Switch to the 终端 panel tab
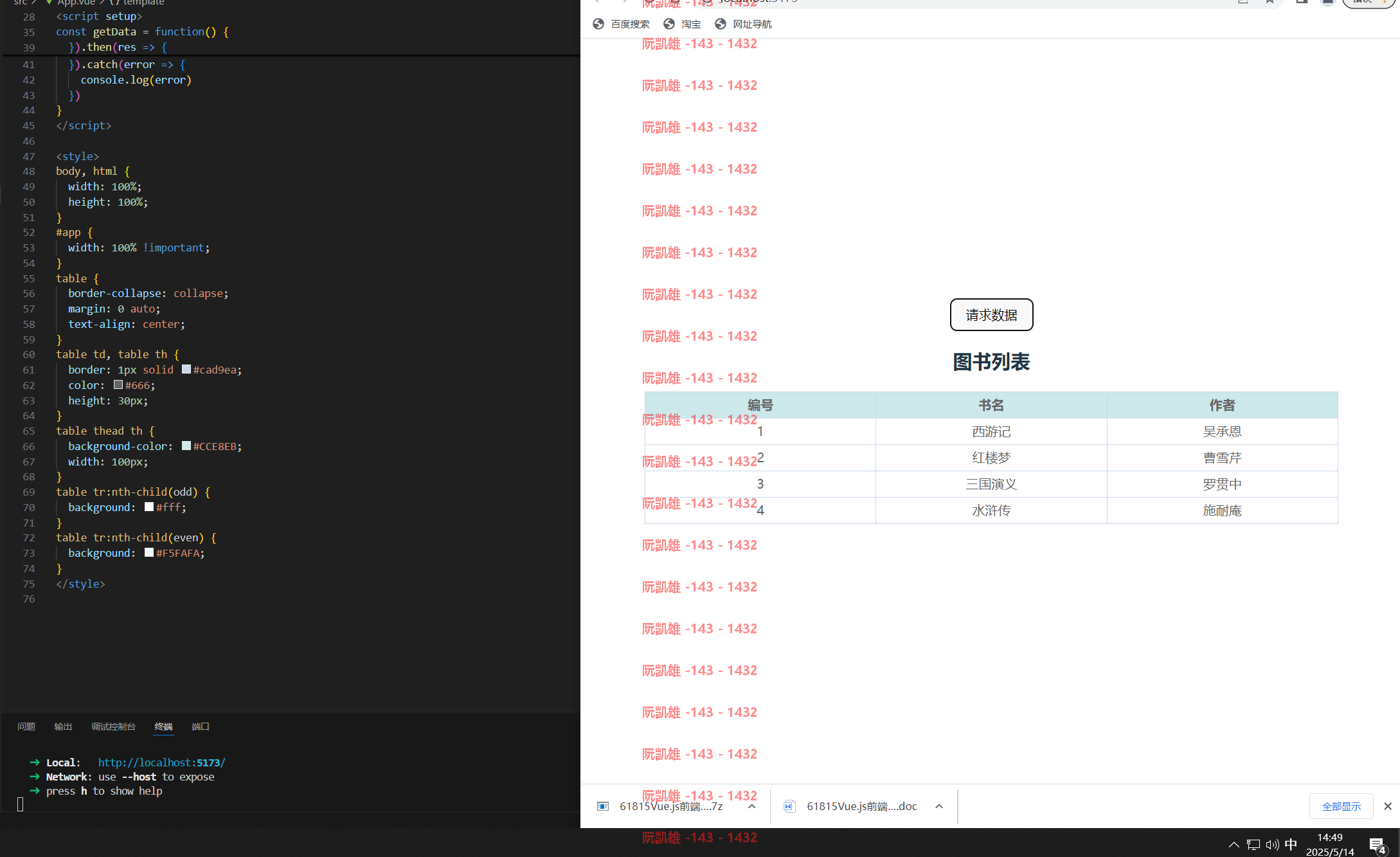Image resolution: width=1400 pixels, height=857 pixels. 163,726
